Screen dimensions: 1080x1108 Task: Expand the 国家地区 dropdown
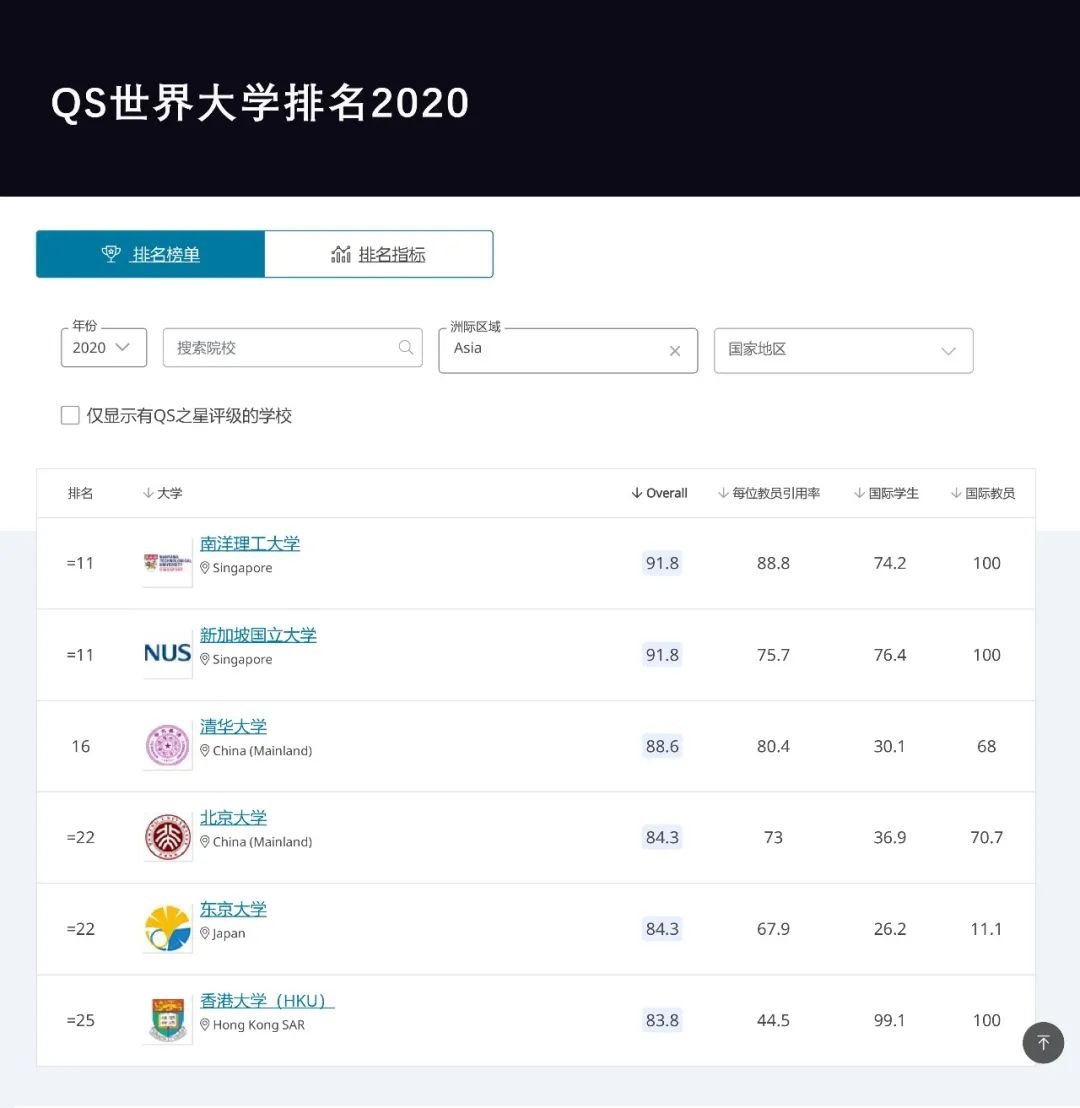pyautogui.click(x=843, y=350)
